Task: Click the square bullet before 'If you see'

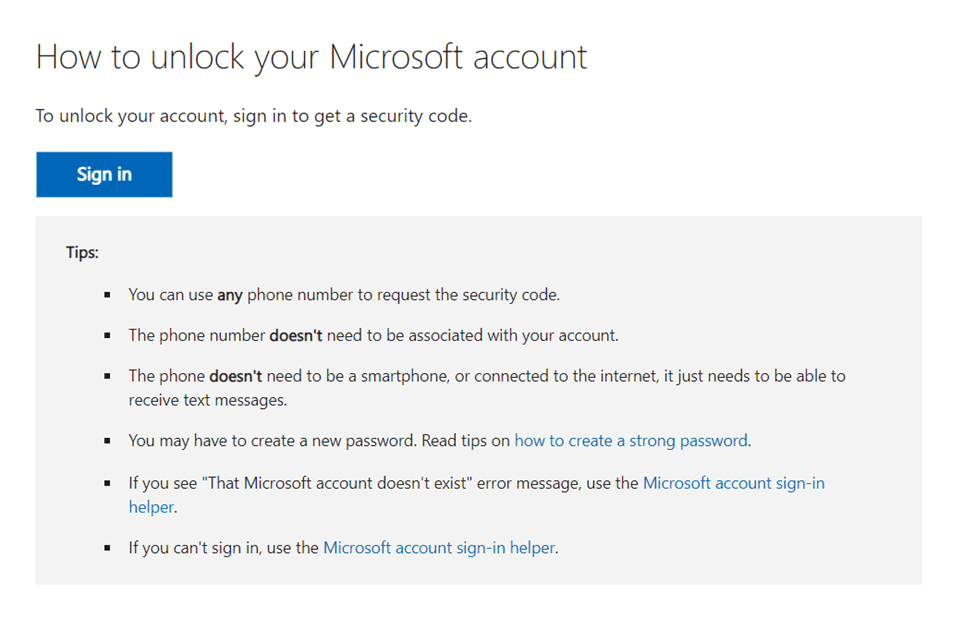Action: point(108,483)
